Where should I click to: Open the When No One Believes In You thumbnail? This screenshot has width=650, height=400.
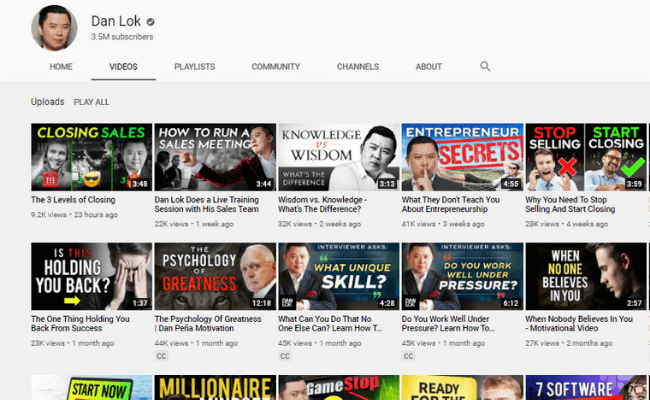[586, 276]
